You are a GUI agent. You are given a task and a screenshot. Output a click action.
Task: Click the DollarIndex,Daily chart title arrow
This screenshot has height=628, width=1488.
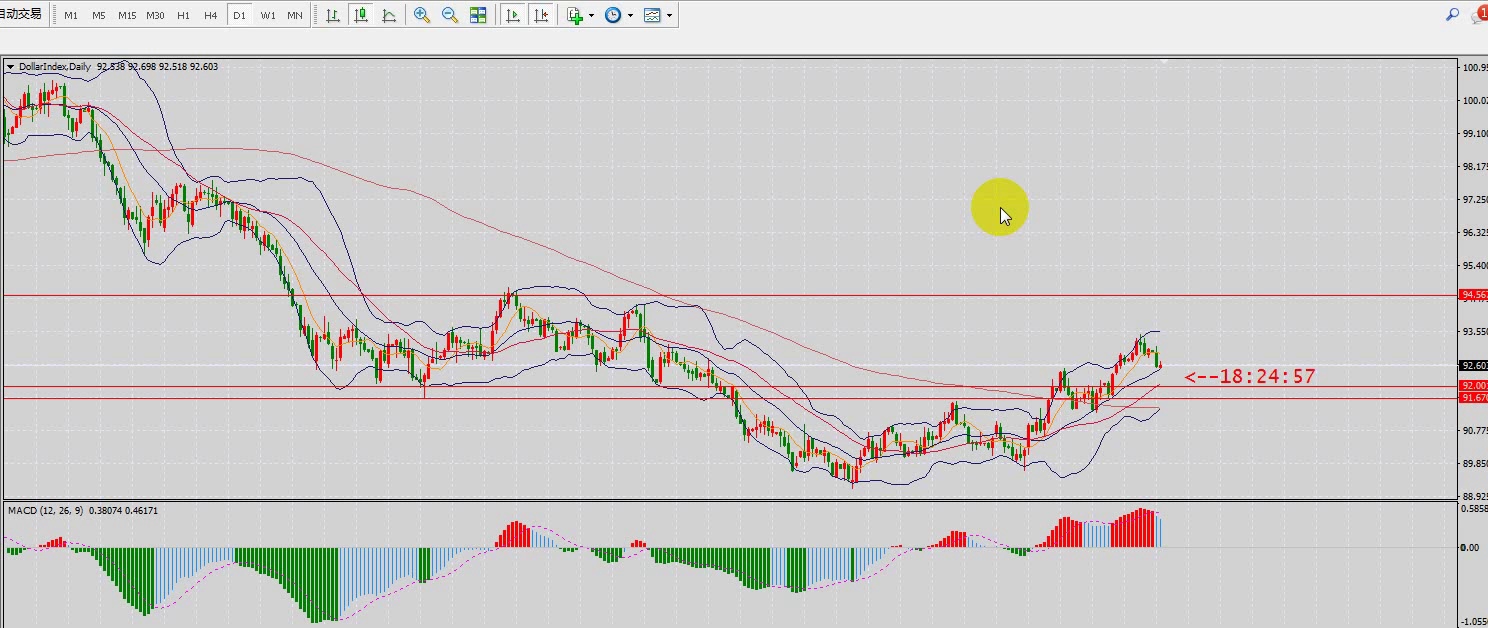pos(11,67)
